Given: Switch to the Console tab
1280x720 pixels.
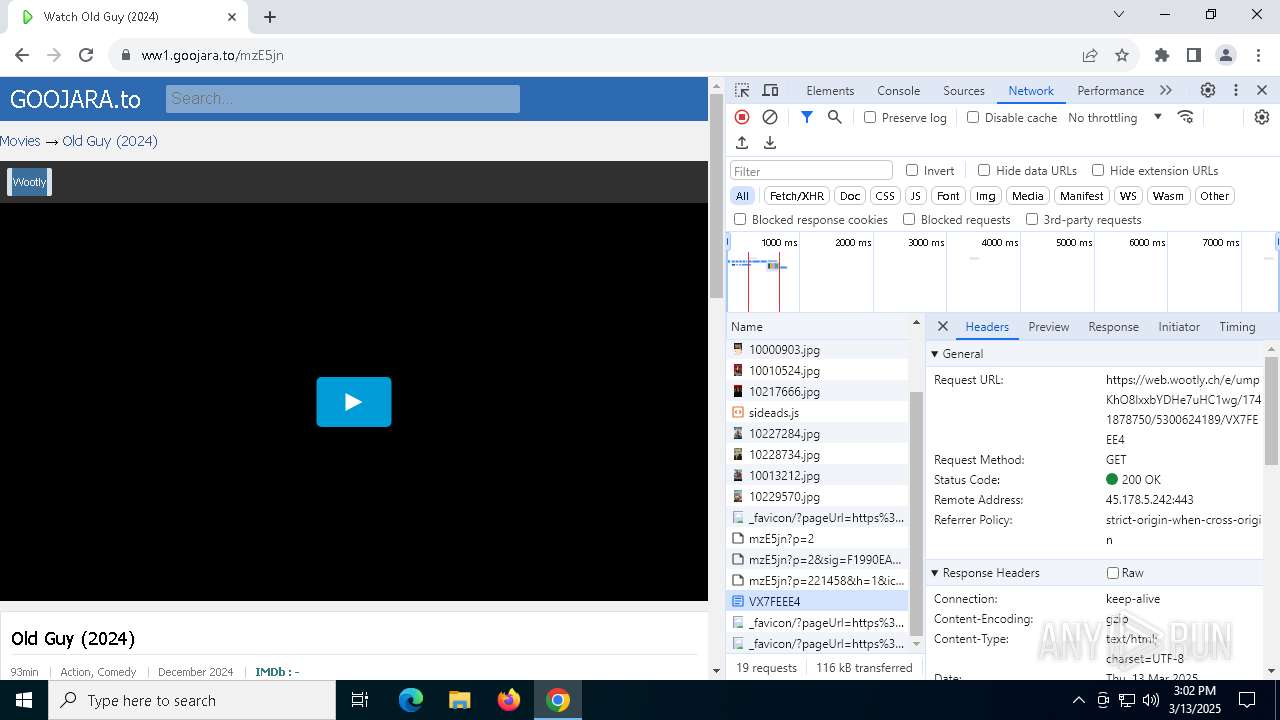Looking at the screenshot, I should [x=898, y=90].
